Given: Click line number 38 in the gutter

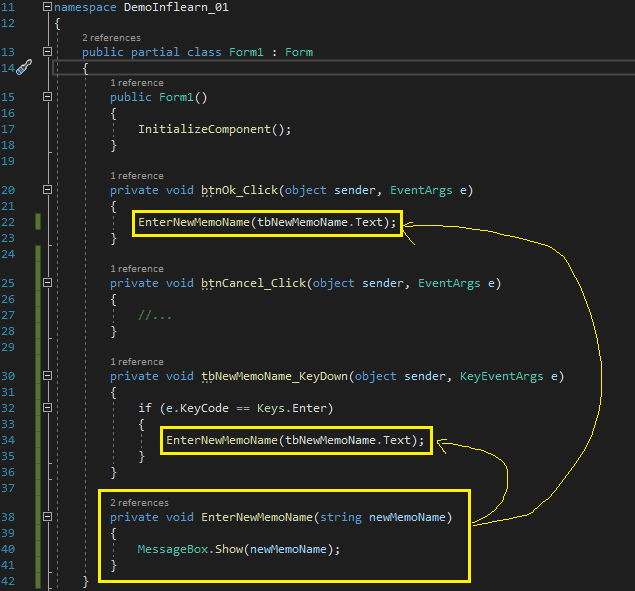Looking at the screenshot, I should [8, 517].
